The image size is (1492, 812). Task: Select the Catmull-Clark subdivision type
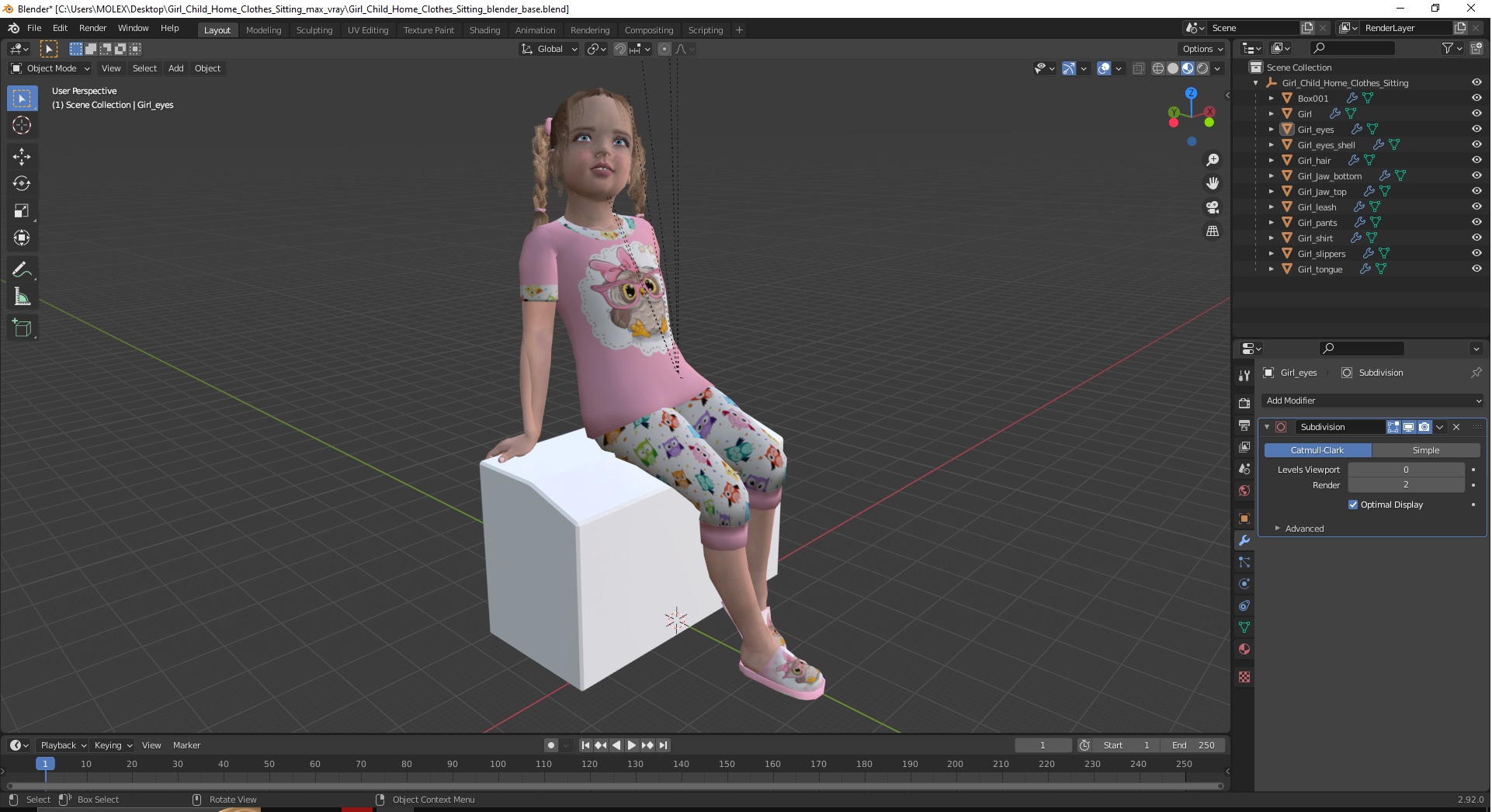click(x=1317, y=450)
